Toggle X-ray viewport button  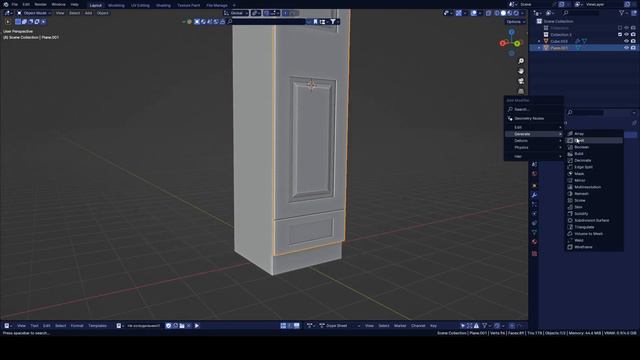(x=489, y=13)
